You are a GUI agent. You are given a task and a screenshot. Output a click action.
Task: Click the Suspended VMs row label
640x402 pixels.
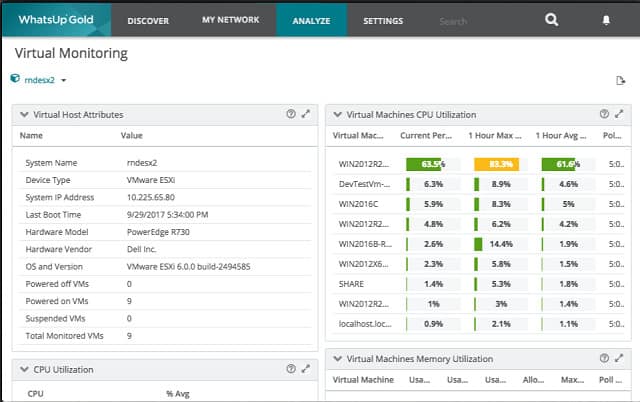tap(55, 319)
